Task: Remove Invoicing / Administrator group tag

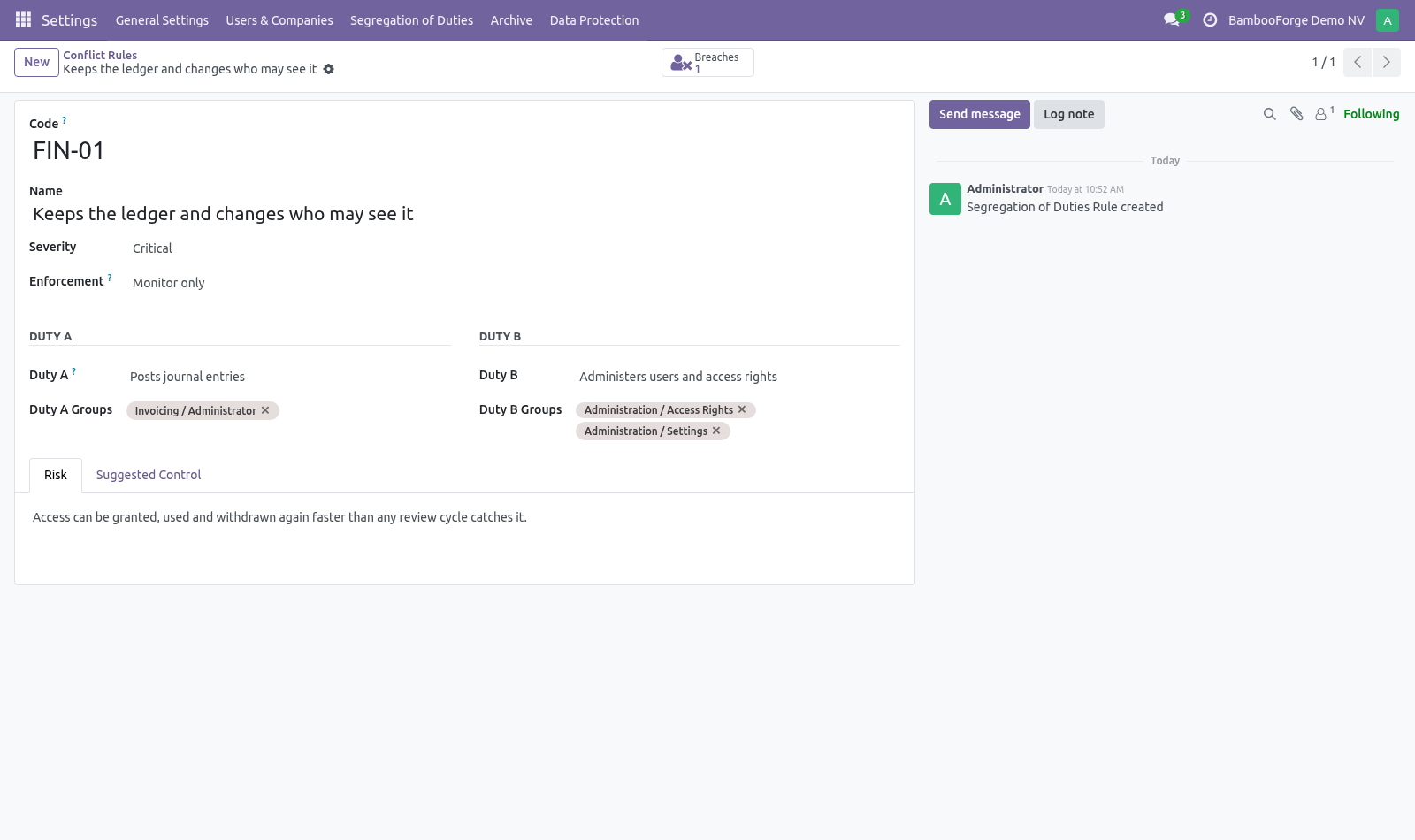Action: pyautogui.click(x=265, y=410)
